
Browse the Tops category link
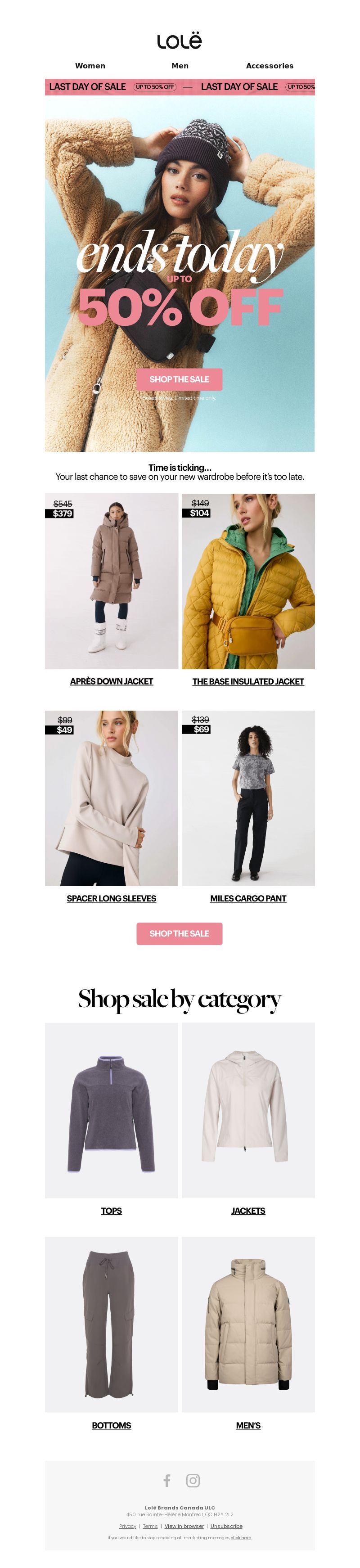pos(111,1211)
